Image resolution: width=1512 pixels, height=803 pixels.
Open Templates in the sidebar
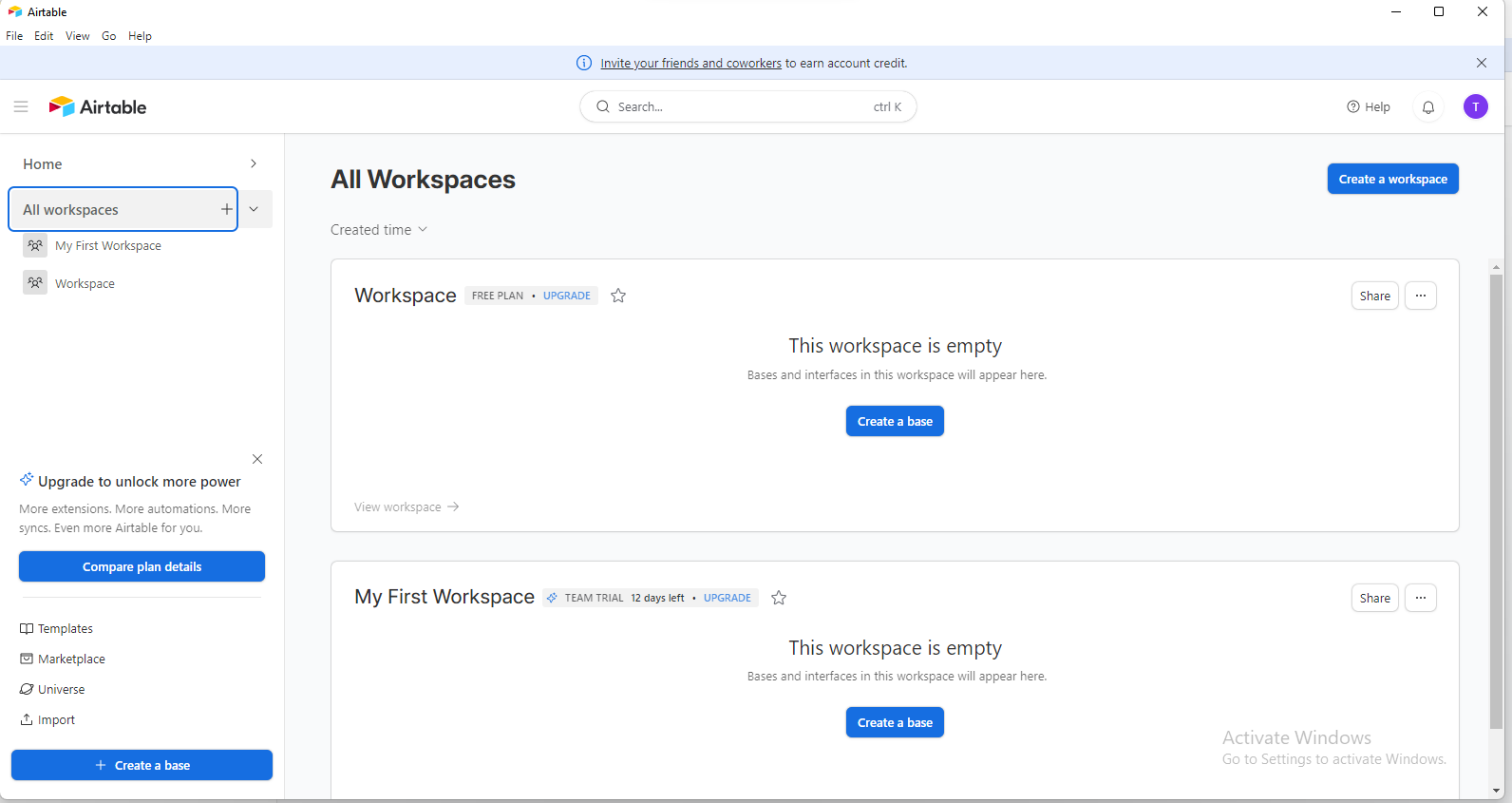pyautogui.click(x=57, y=629)
